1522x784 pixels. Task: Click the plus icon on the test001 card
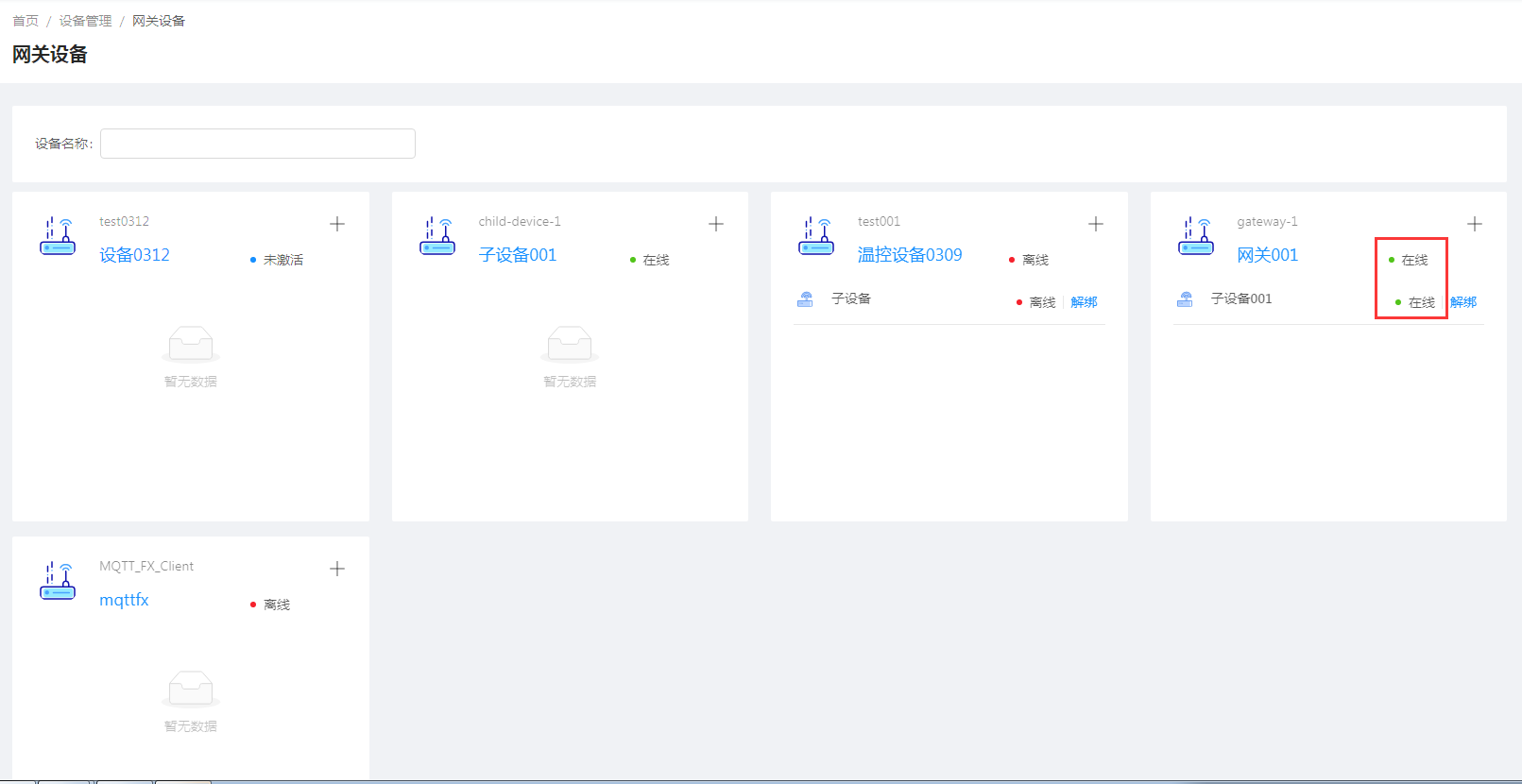pos(1096,224)
